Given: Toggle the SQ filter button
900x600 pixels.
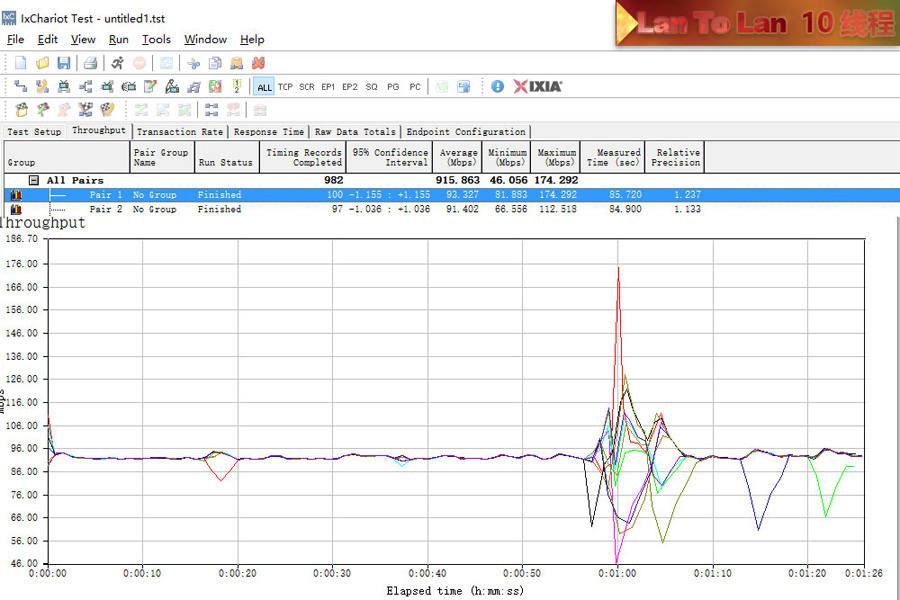Looking at the screenshot, I should click(x=372, y=87).
